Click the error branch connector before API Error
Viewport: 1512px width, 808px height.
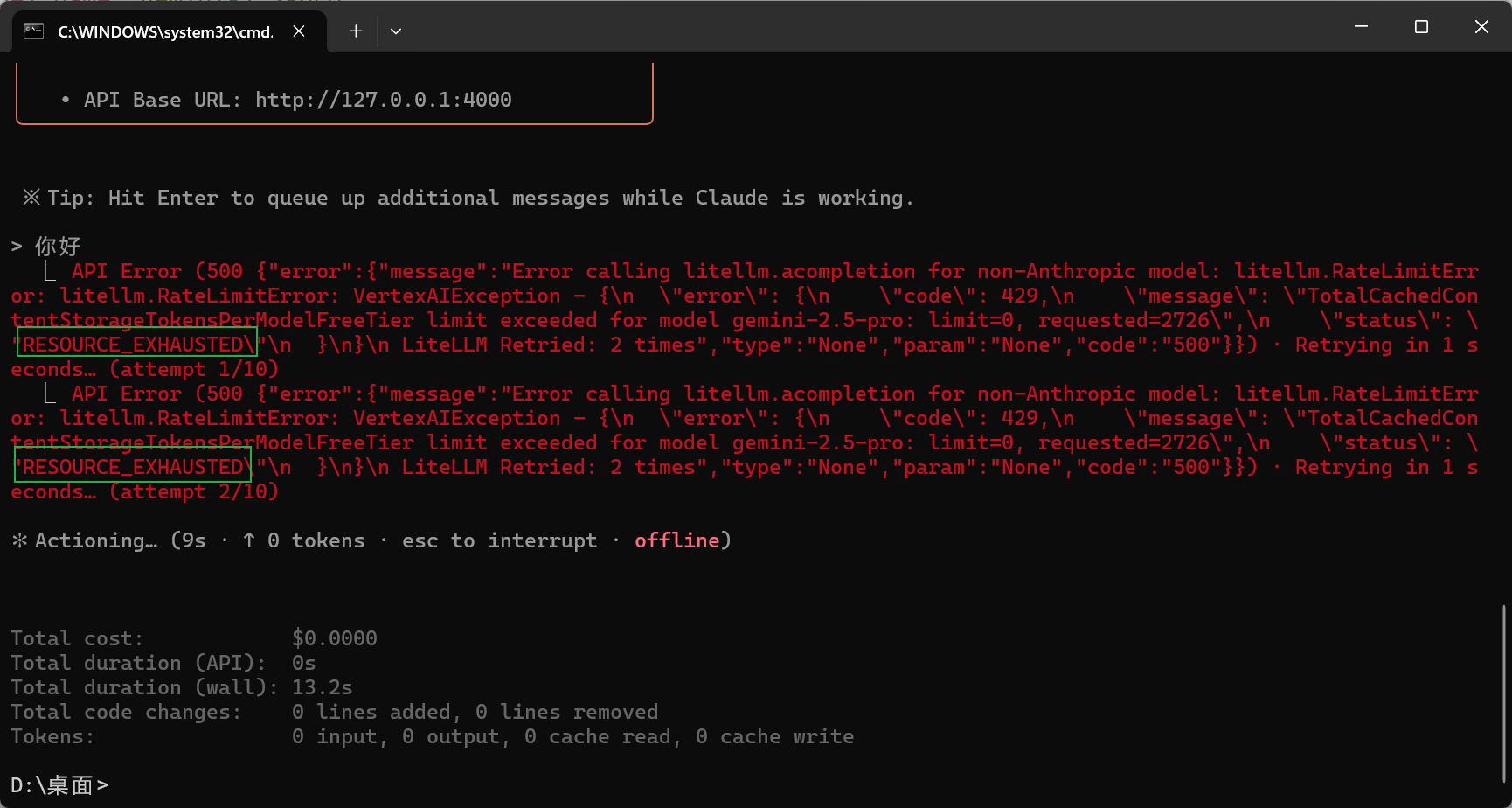[x=51, y=272]
